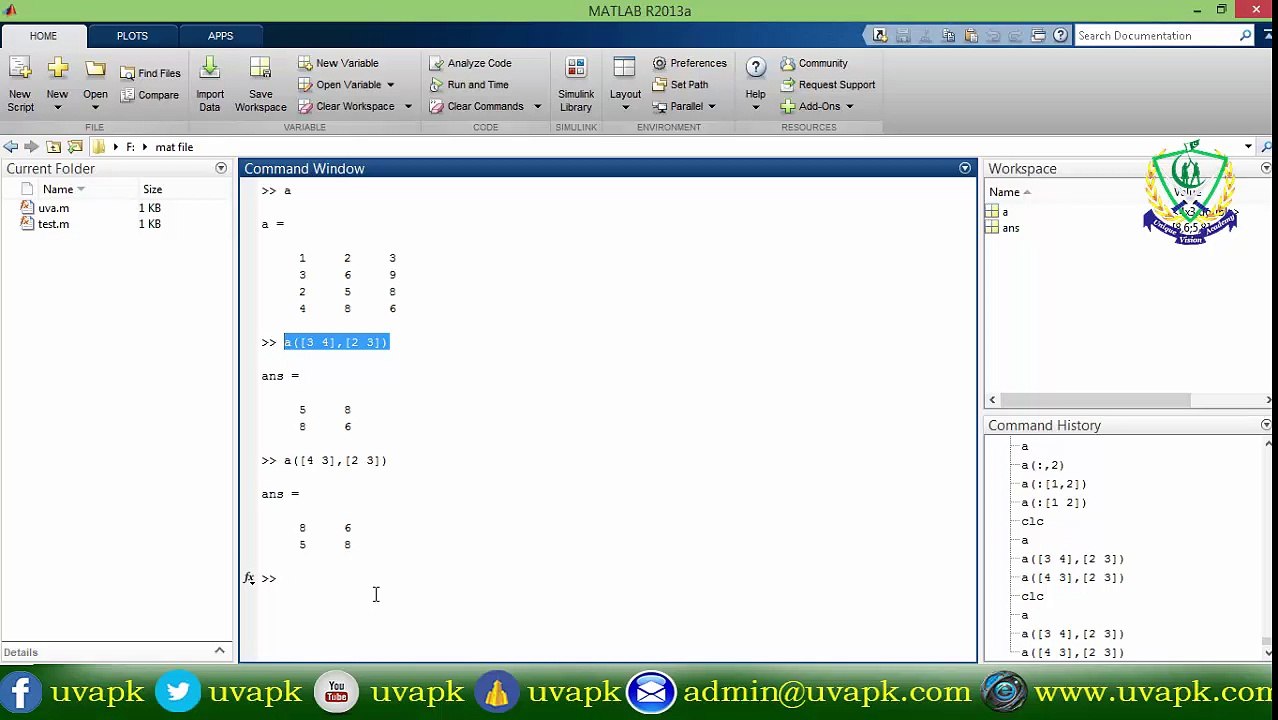The height and width of the screenshot is (720, 1278).
Task: Go back to previous folder
Action: pos(11,147)
